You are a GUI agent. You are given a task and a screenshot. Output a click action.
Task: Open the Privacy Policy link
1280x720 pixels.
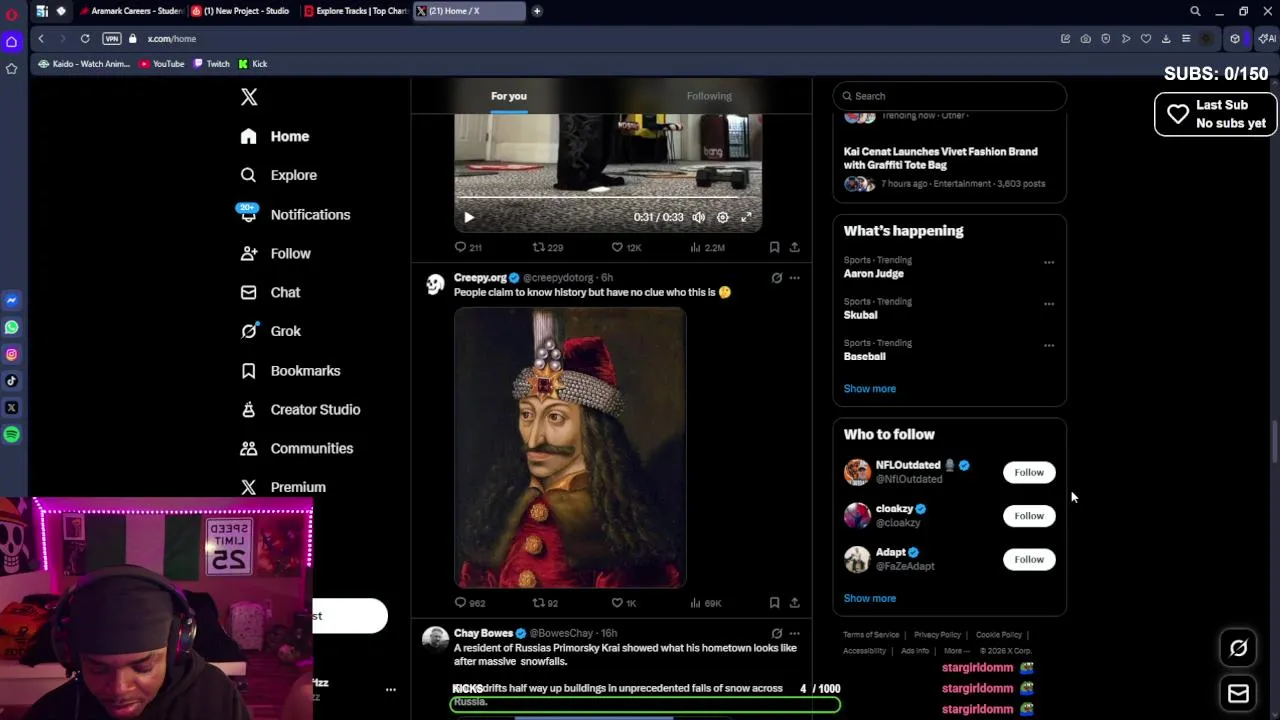click(x=937, y=635)
